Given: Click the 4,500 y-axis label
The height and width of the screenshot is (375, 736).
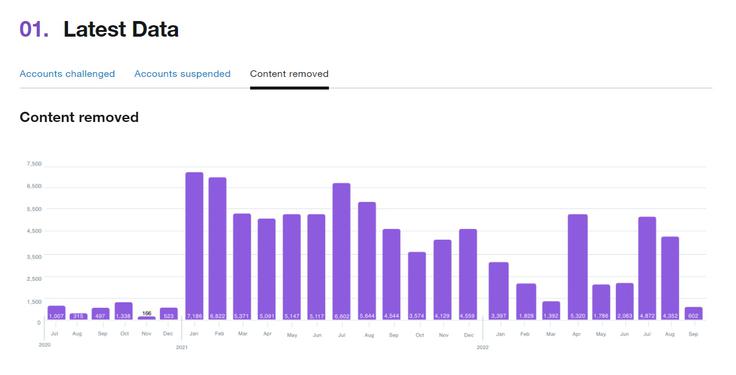Looking at the screenshot, I should click(x=34, y=231).
